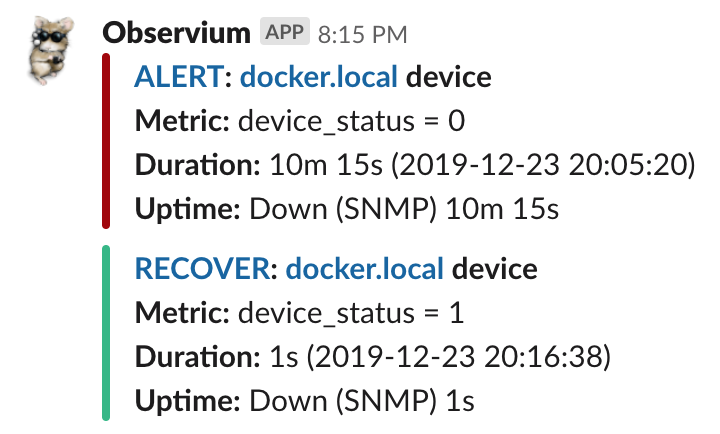Click the 2019-12-23 20:16:38 recover date
This screenshot has width=720, height=434.
(x=459, y=357)
